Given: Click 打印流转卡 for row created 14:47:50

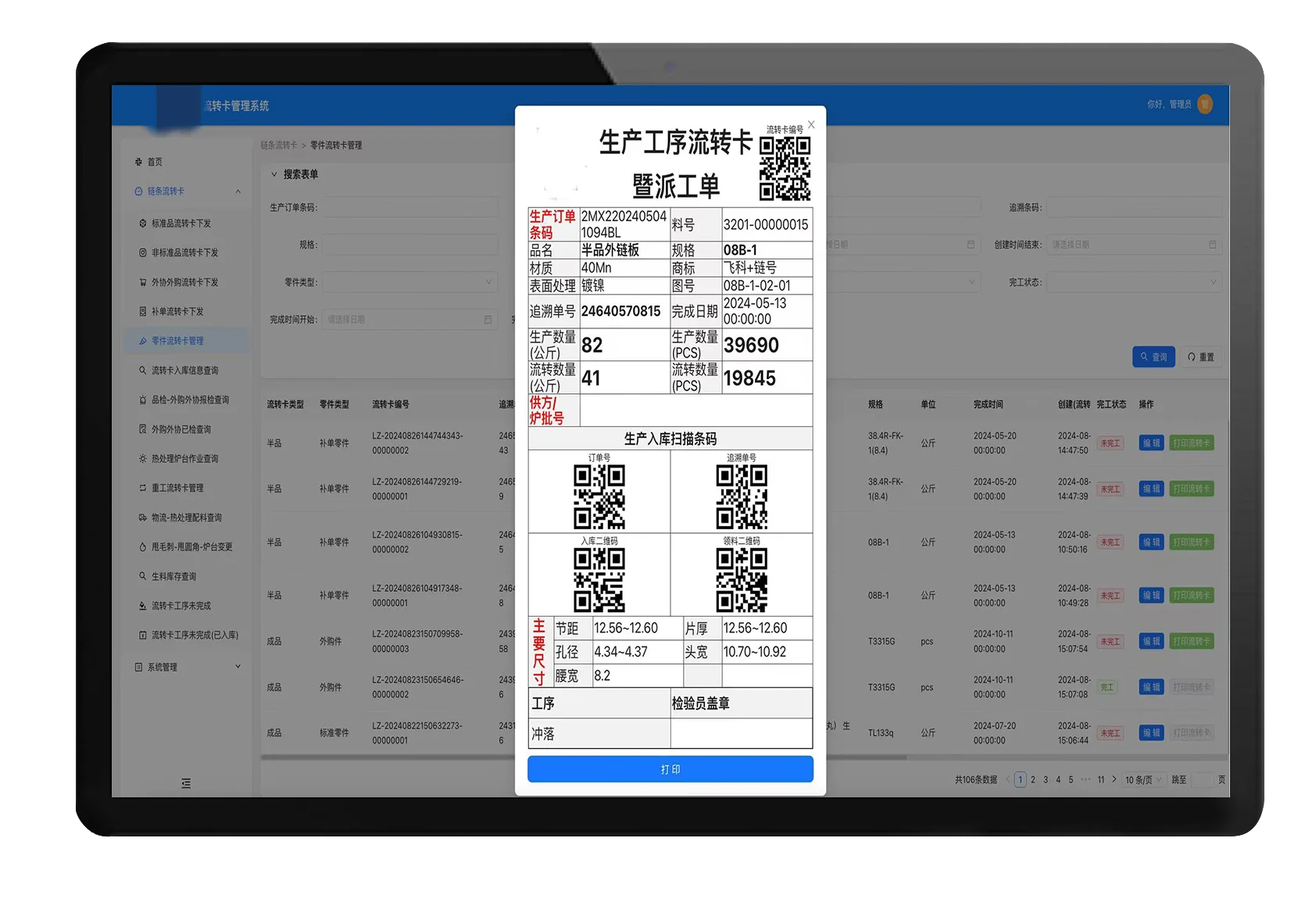Looking at the screenshot, I should [1192, 443].
